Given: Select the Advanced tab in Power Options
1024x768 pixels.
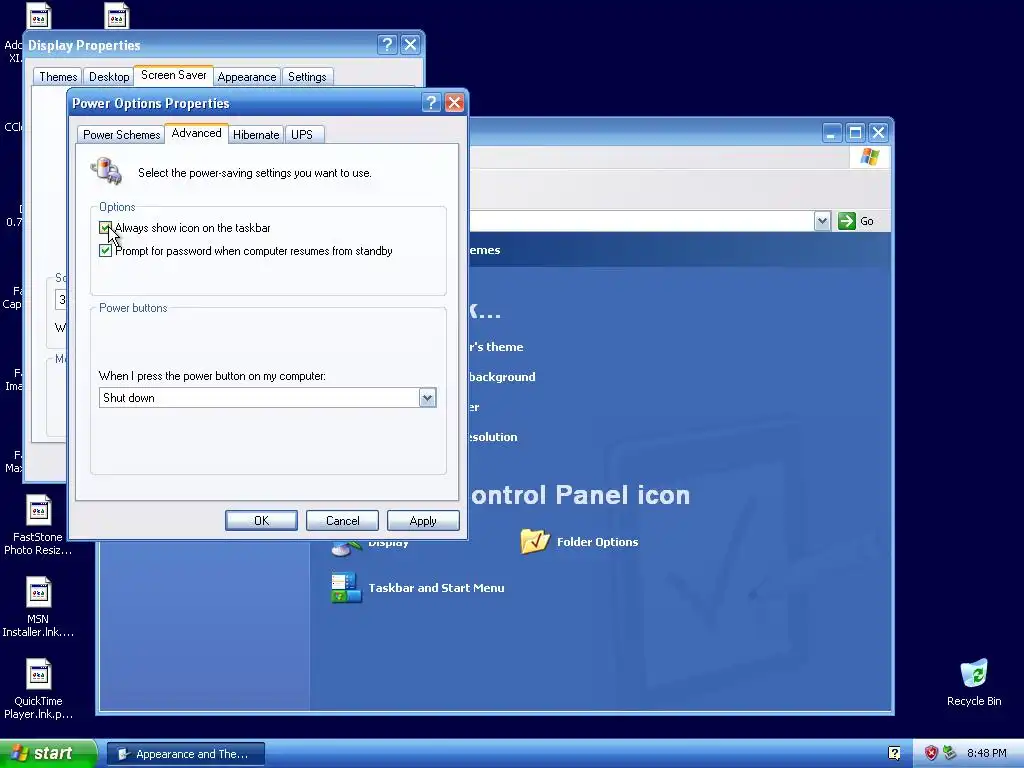Looking at the screenshot, I should [x=196, y=133].
